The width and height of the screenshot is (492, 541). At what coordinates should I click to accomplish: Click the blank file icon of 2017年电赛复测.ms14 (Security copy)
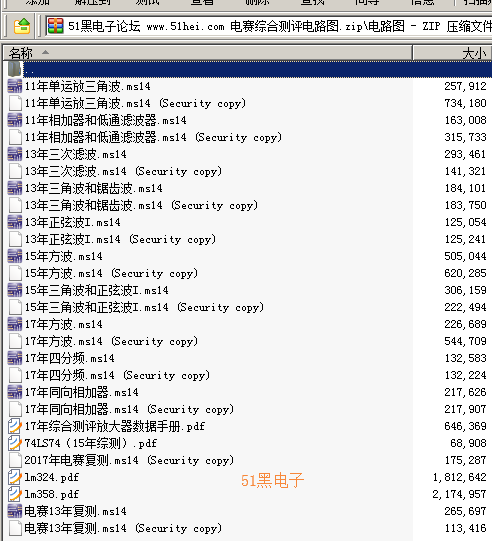point(15,461)
